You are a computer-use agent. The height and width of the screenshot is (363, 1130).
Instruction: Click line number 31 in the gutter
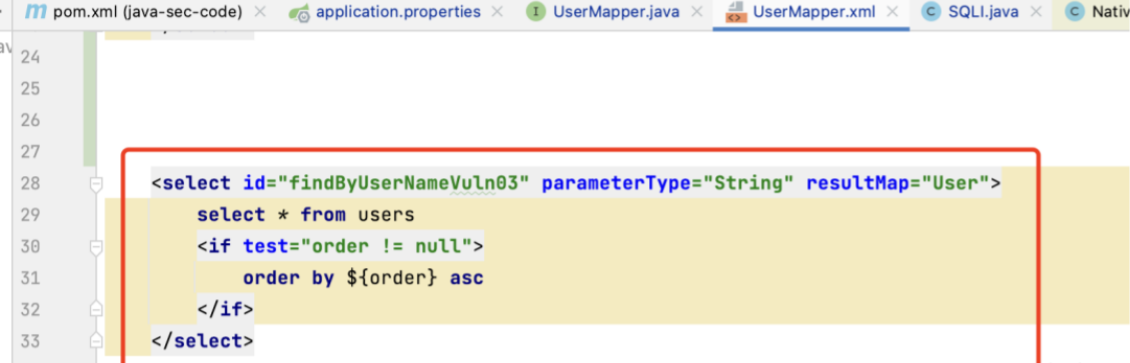(x=30, y=278)
